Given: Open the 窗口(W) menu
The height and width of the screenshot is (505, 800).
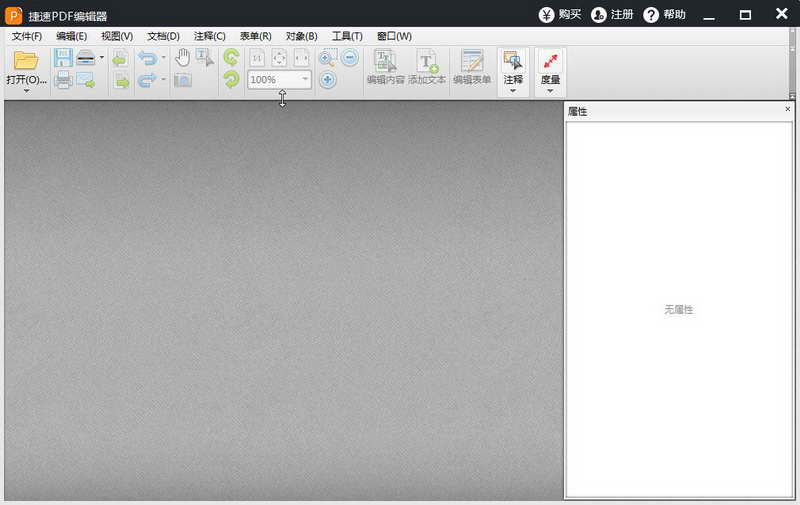Looking at the screenshot, I should 394,36.
